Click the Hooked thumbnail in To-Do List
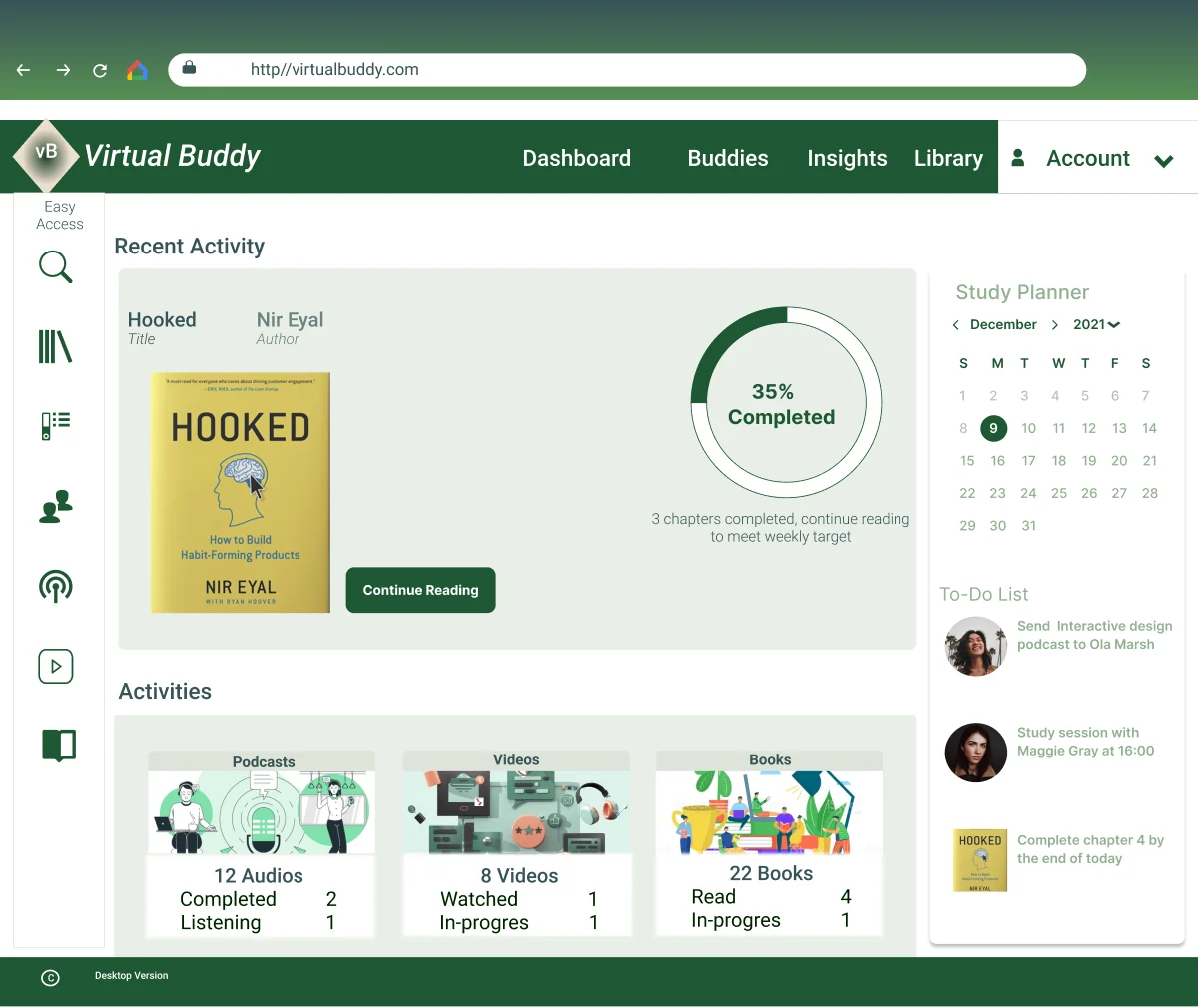Image resolution: width=1198 pixels, height=1008 pixels. tap(980, 860)
